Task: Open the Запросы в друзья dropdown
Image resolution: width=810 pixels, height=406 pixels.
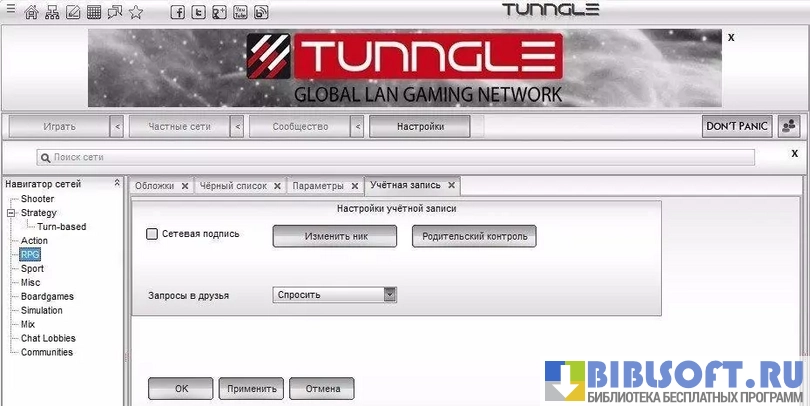Action: click(x=390, y=294)
